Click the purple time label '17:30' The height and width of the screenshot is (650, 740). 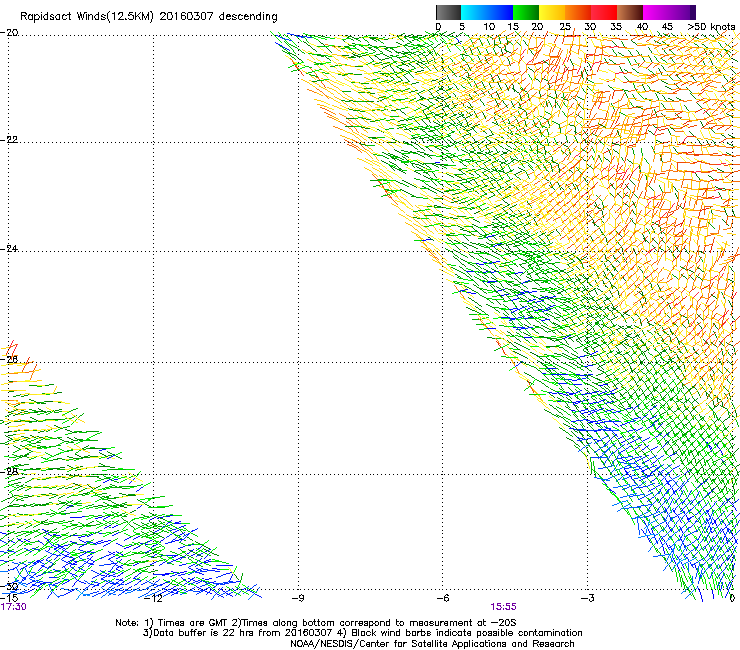pyautogui.click(x=13, y=607)
